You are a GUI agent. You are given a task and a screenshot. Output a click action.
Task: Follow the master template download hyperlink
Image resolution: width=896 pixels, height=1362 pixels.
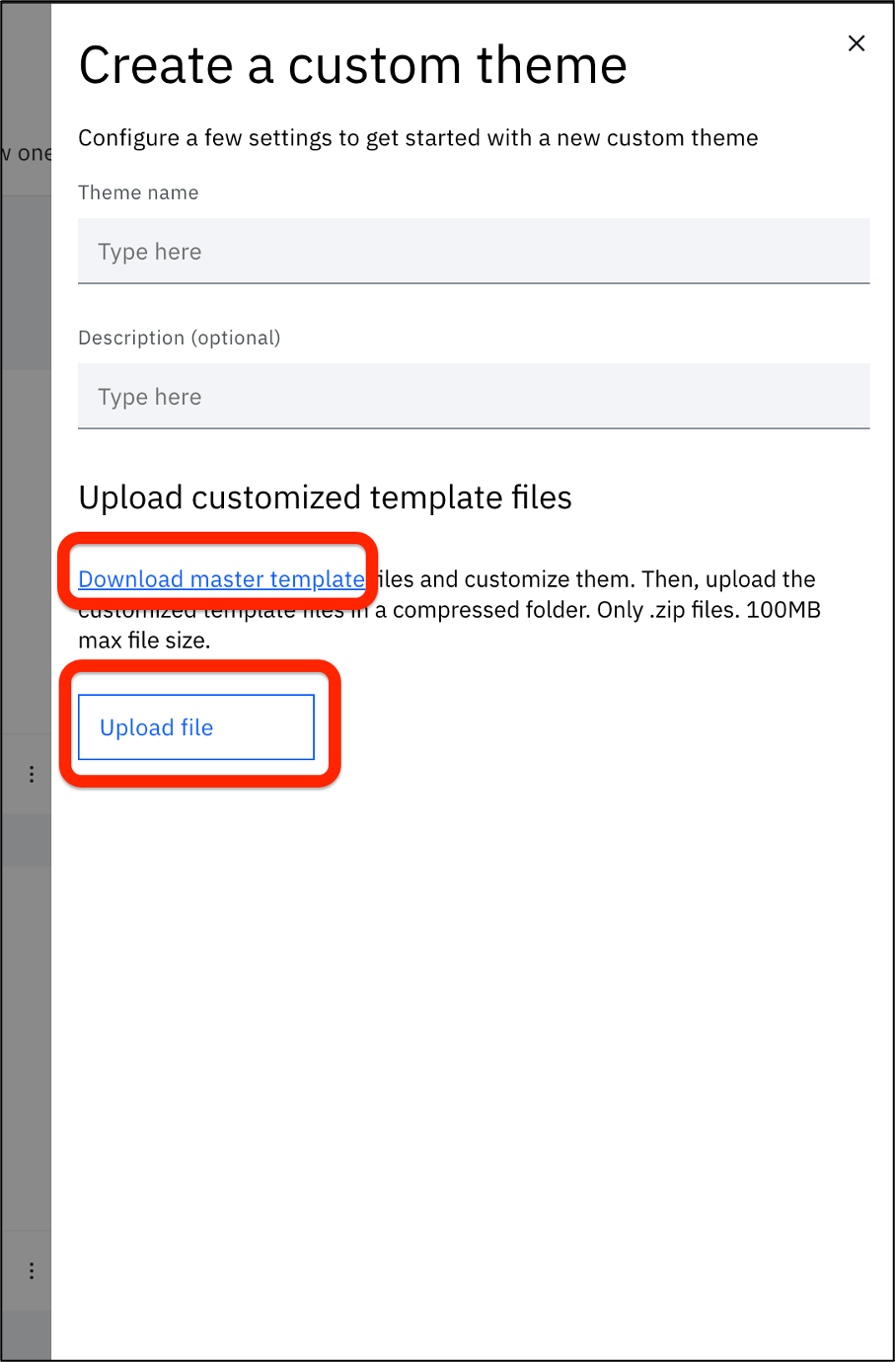click(x=219, y=579)
